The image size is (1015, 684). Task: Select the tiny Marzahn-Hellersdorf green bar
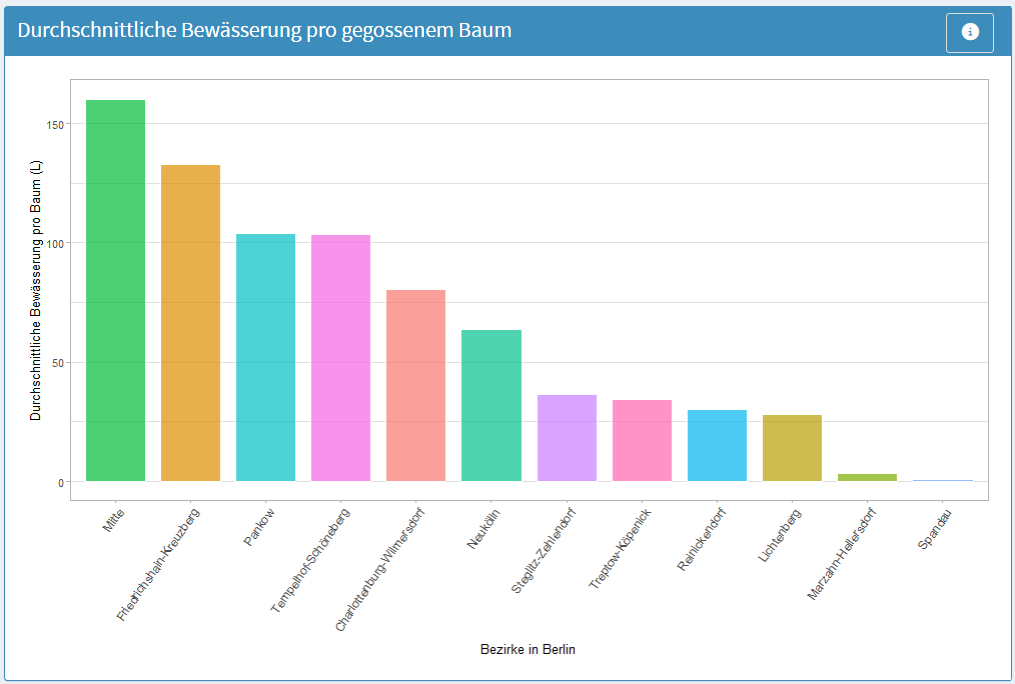point(867,478)
